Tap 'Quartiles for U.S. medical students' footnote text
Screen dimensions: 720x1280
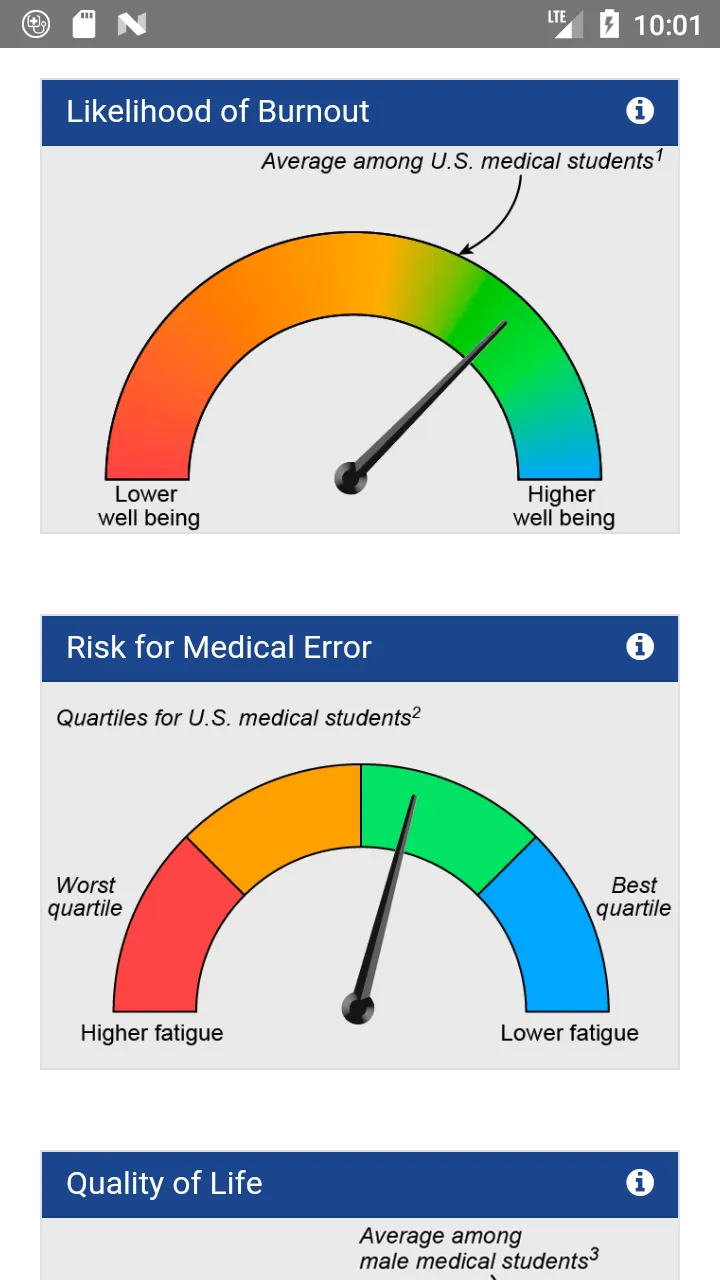[238, 717]
